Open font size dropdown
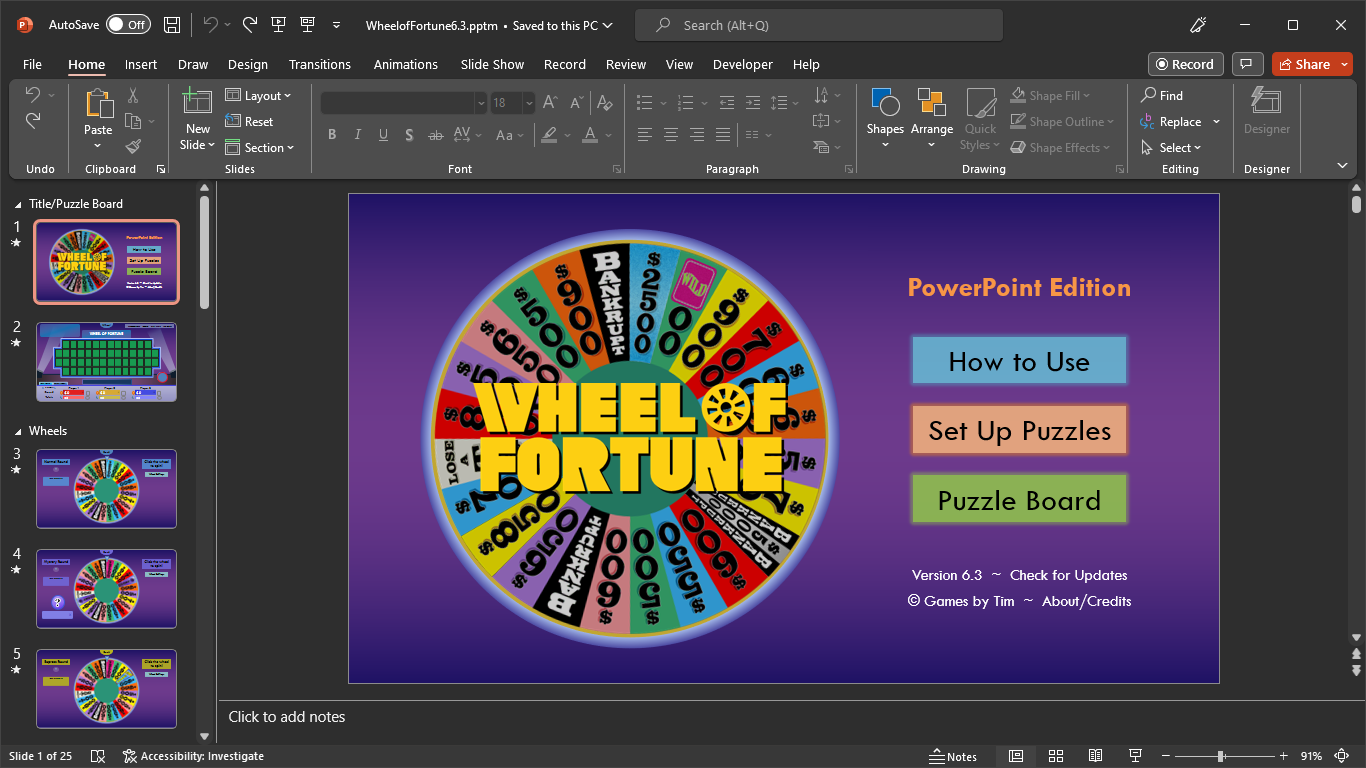 529,103
